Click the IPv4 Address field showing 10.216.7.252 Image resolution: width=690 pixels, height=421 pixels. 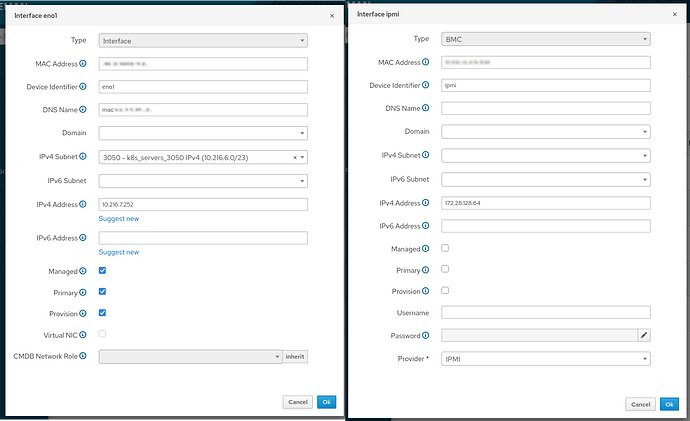203,204
